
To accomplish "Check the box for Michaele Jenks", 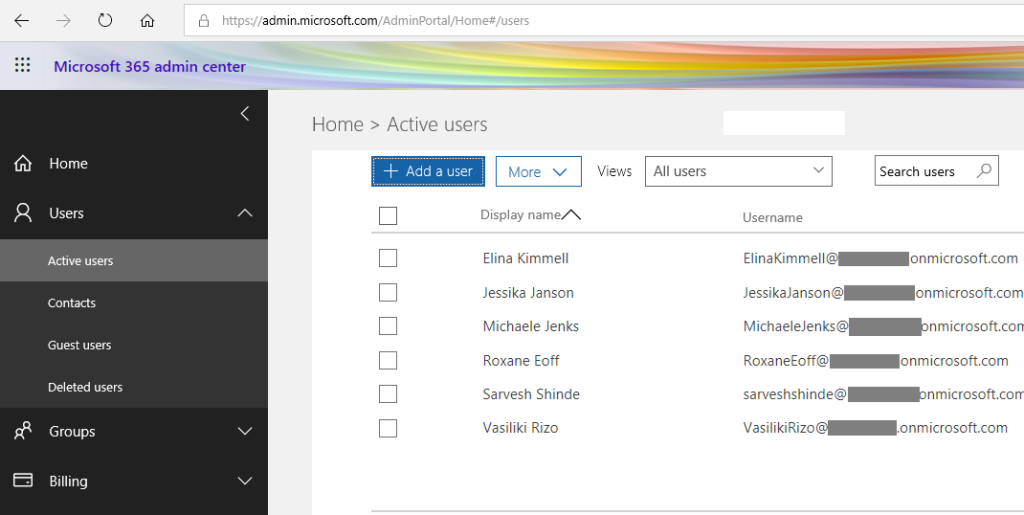I will pyautogui.click(x=388, y=326).
